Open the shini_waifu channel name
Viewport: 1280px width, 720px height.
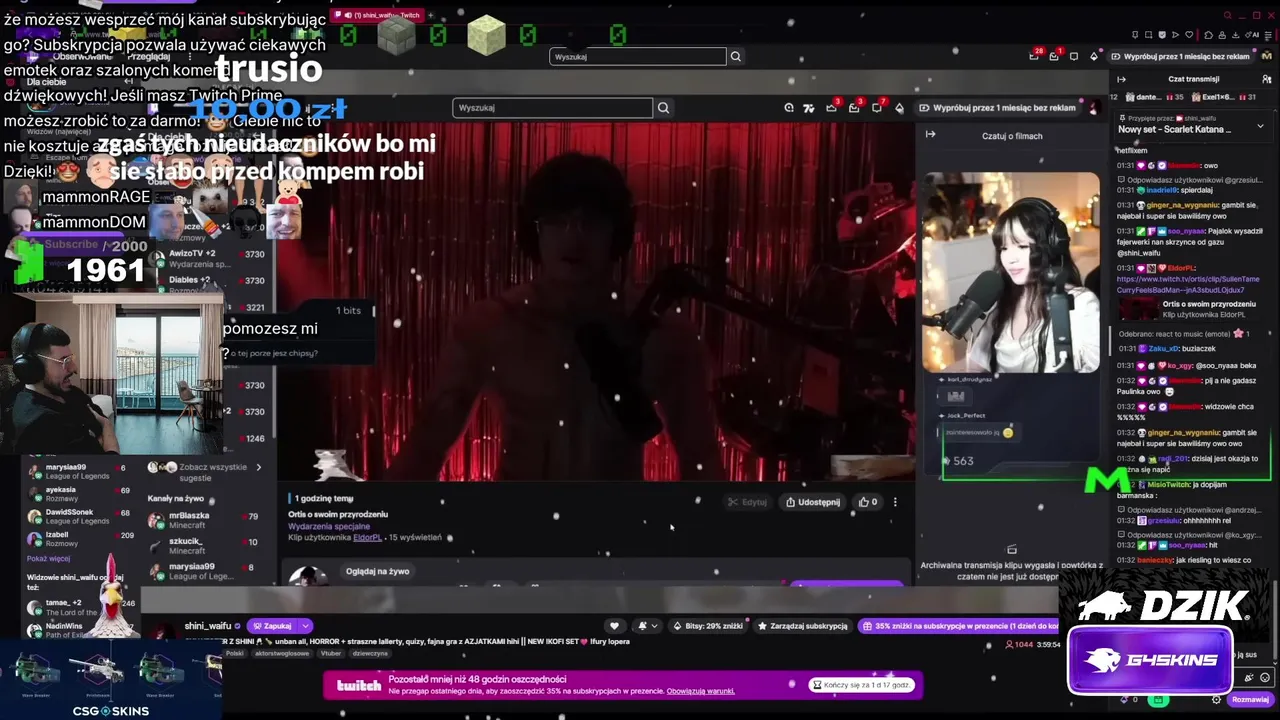tap(207, 626)
